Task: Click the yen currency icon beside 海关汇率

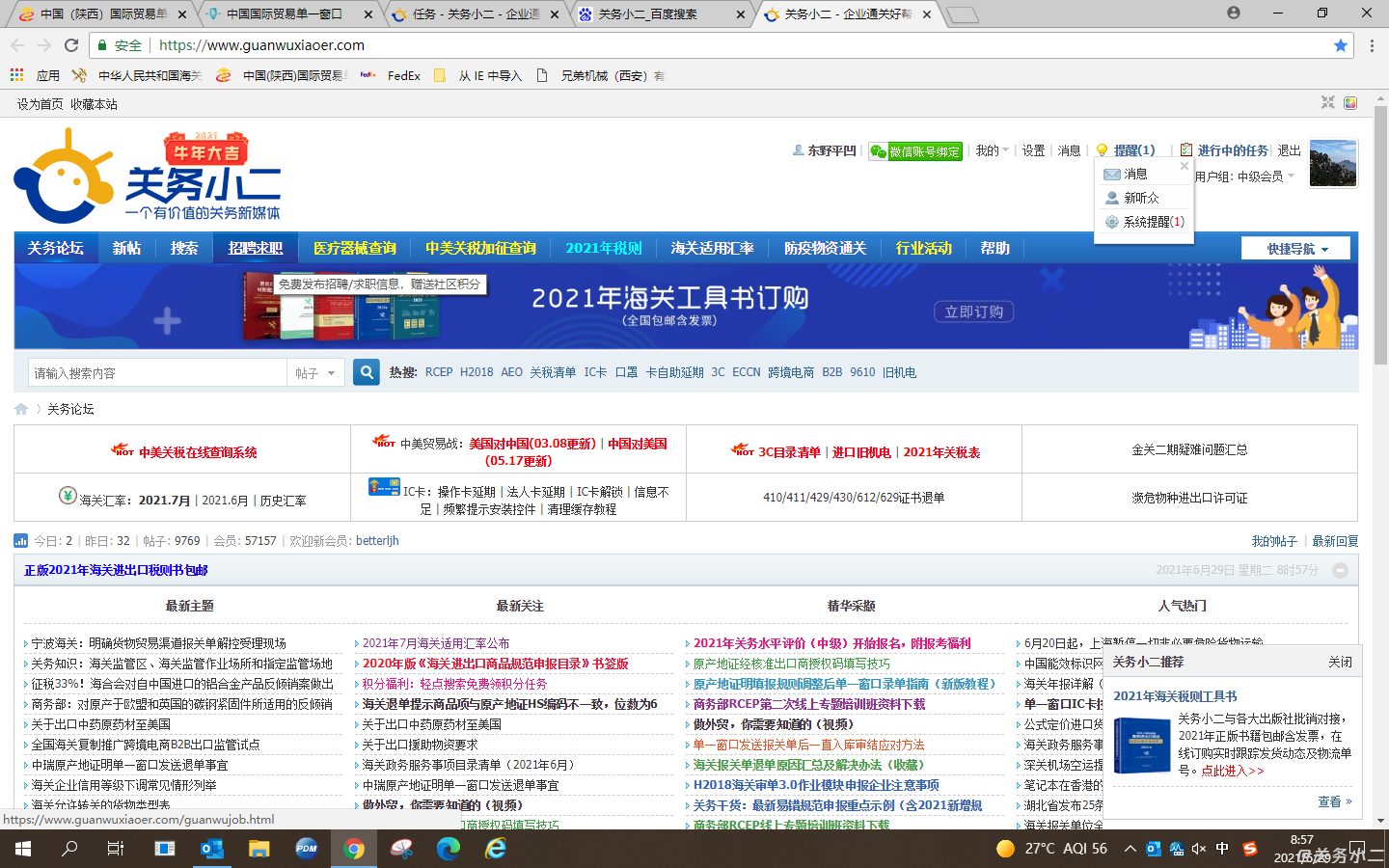Action: tap(68, 495)
